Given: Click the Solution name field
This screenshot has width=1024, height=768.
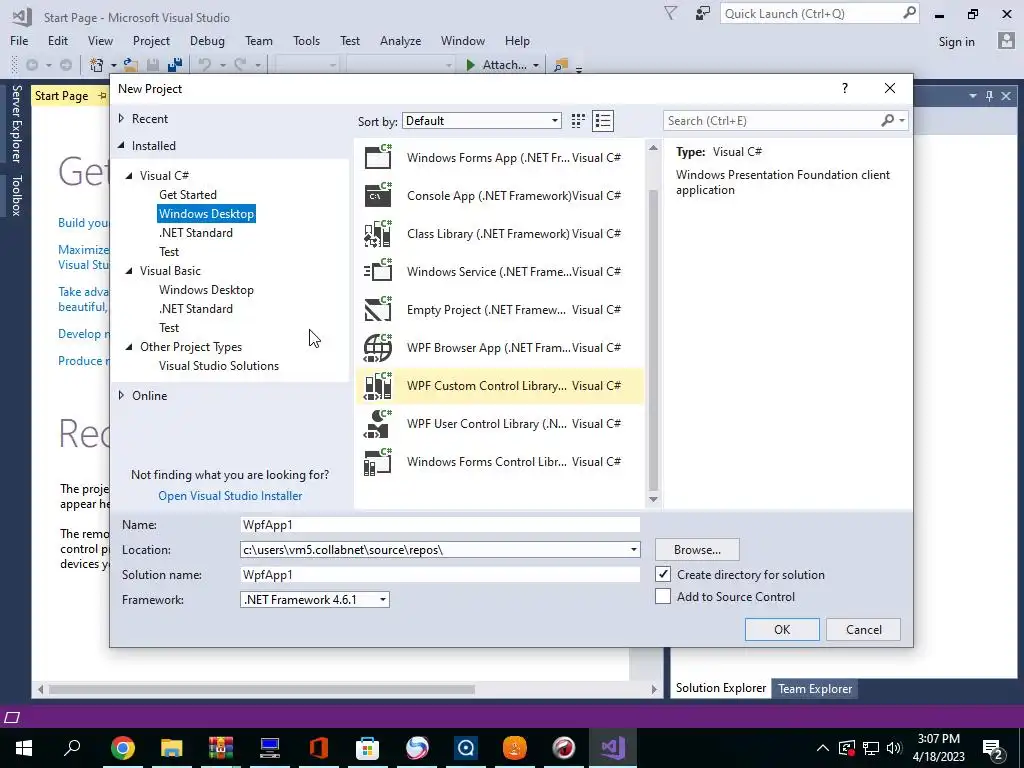Looking at the screenshot, I should 440,575.
